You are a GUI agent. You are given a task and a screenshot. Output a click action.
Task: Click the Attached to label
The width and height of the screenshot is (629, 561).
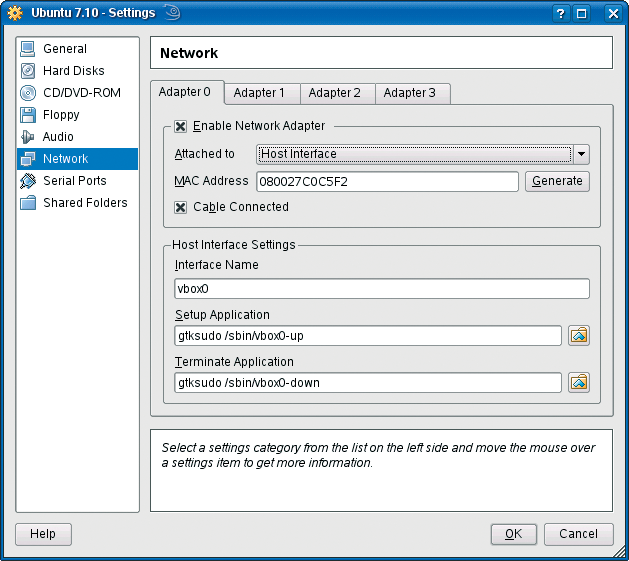point(205,154)
